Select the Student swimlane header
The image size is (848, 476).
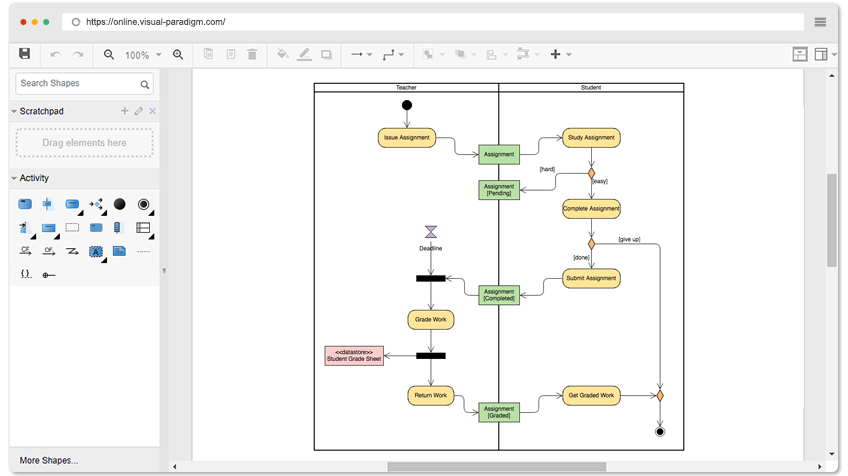591,88
